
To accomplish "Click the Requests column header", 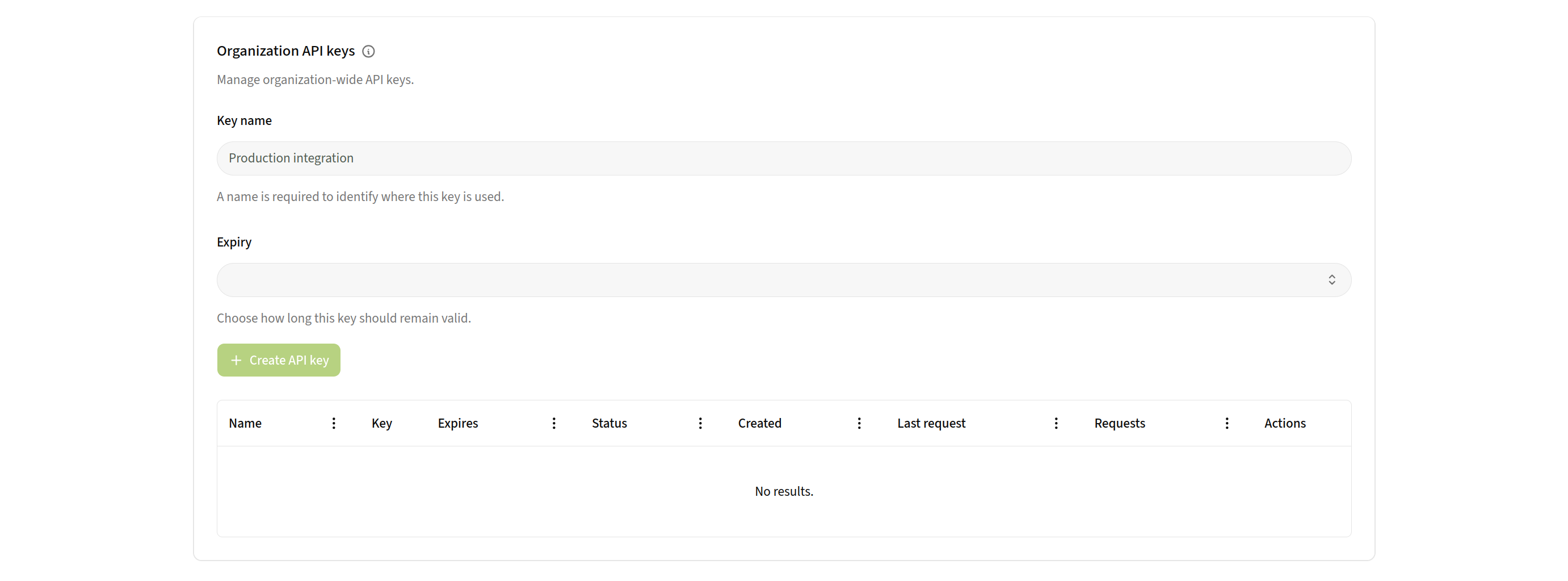I will (1119, 423).
